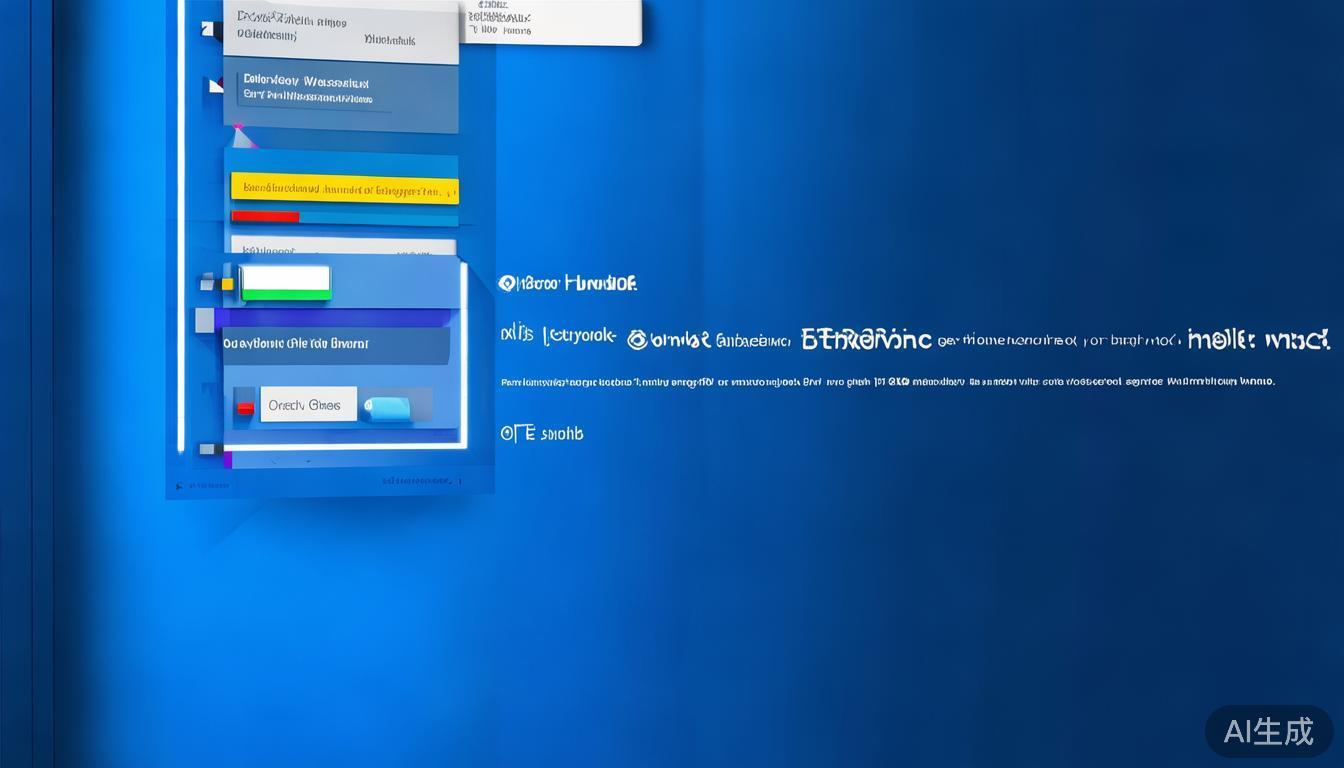This screenshot has height=768, width=1344.
Task: Click the small purple square at the panel's bottom corner
Action: tap(227, 460)
